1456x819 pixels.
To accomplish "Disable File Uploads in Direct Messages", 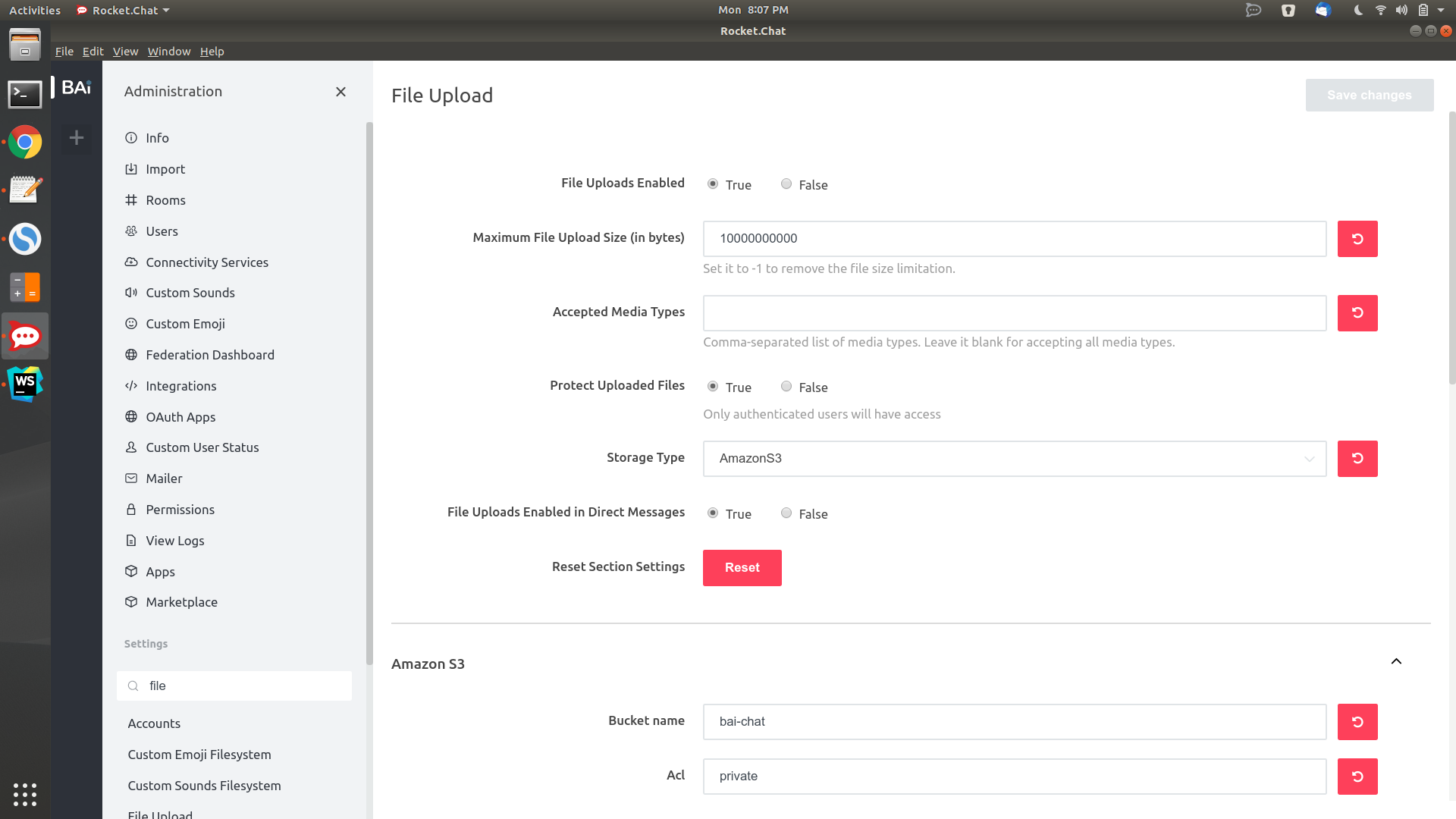I will click(x=786, y=513).
